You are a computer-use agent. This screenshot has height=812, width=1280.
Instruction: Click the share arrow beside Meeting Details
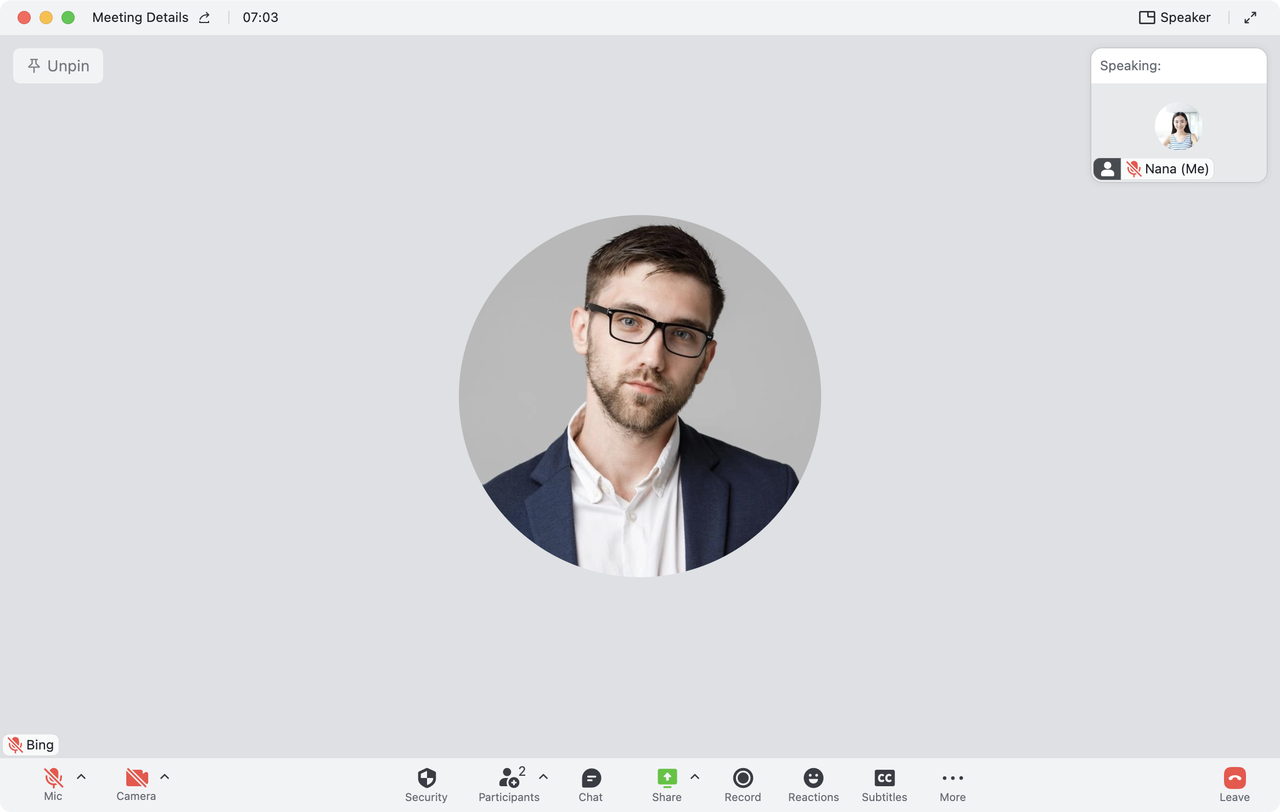tap(205, 18)
